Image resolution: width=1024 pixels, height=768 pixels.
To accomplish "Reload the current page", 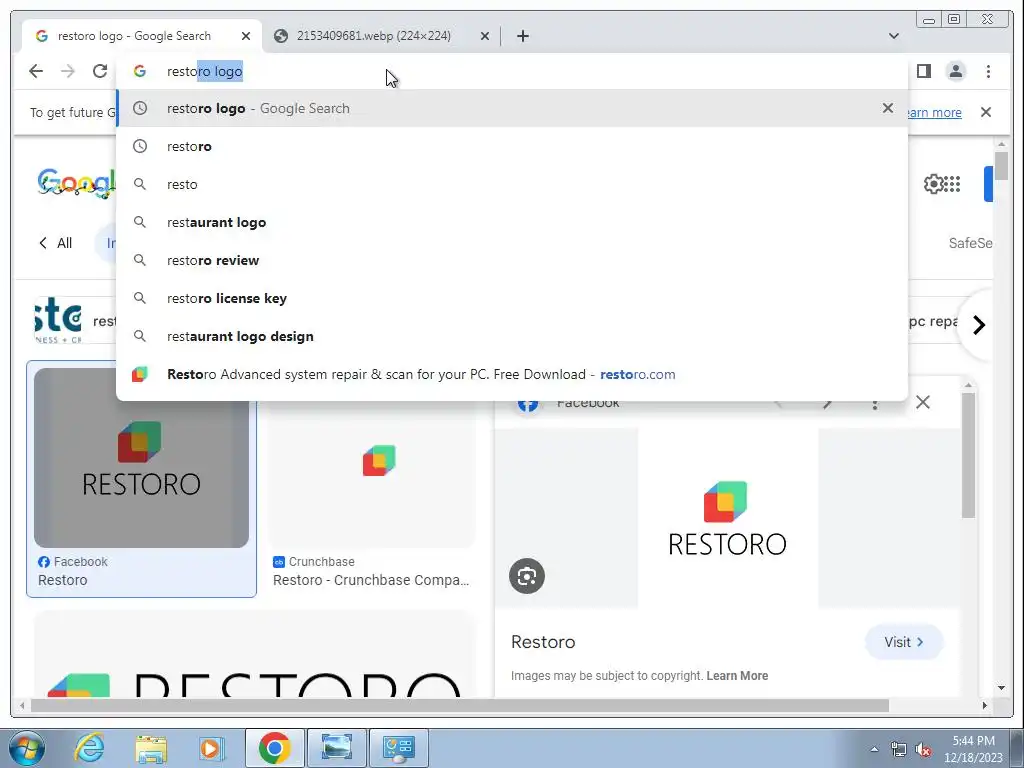I will pos(100,71).
